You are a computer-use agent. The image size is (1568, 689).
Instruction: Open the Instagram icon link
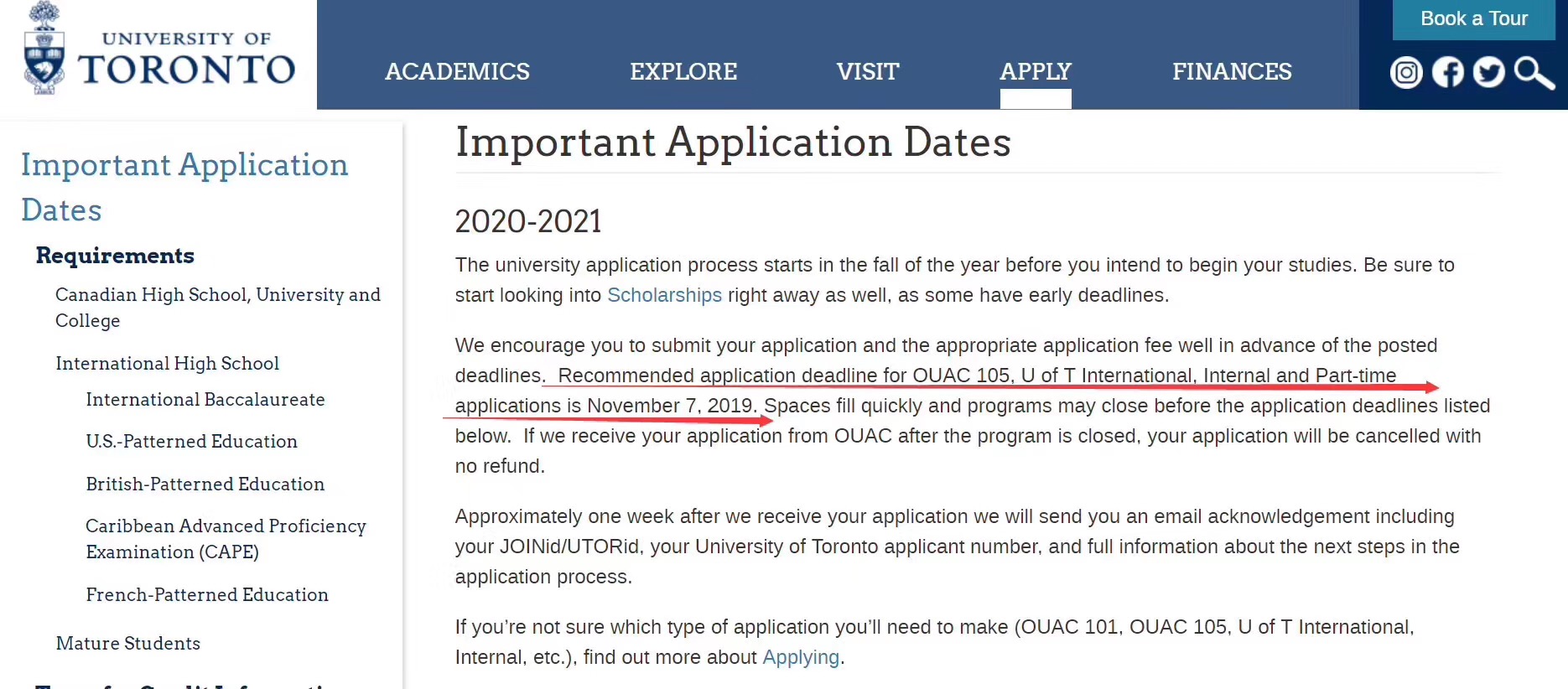pos(1406,73)
